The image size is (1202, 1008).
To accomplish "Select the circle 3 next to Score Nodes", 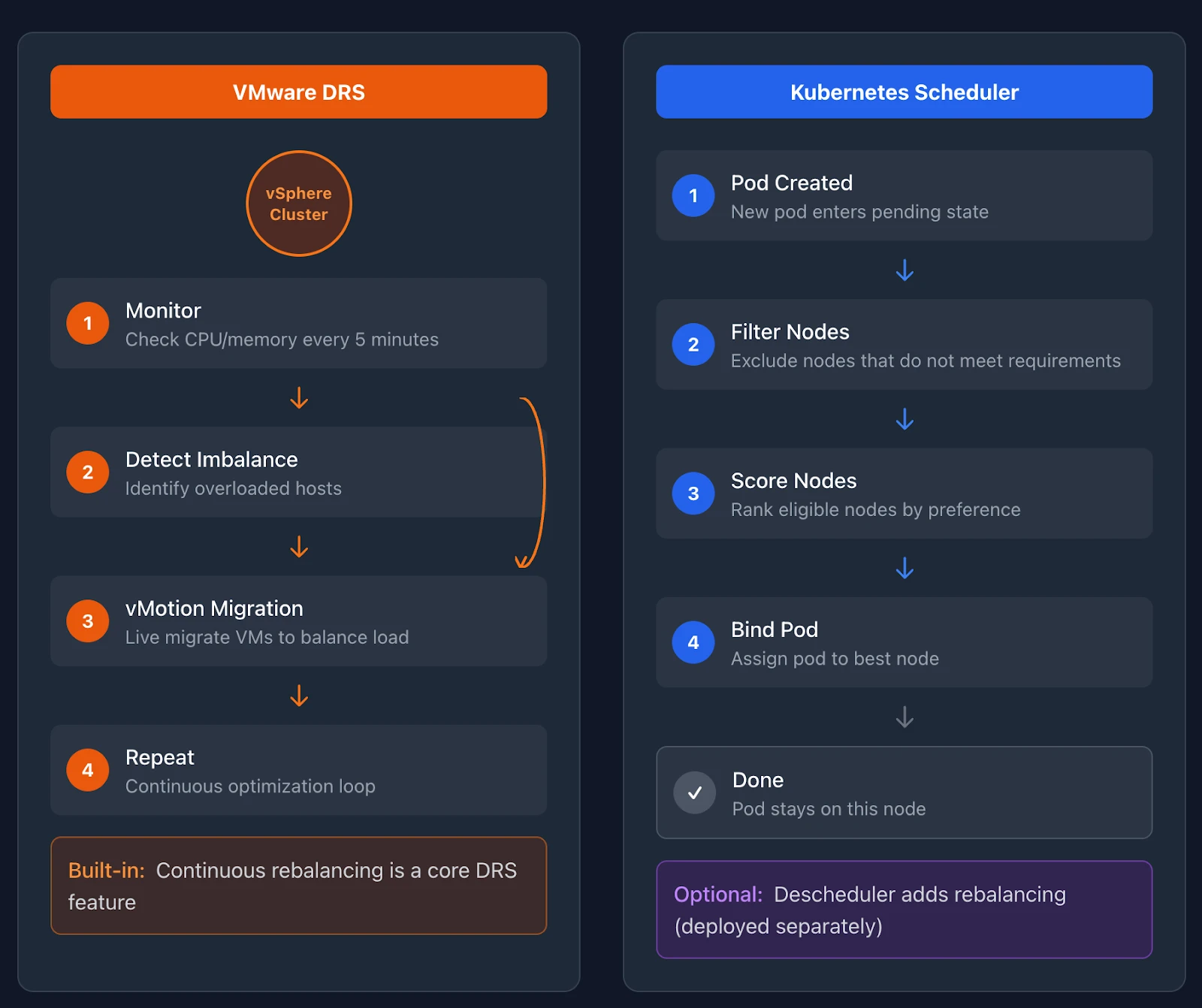I will point(693,493).
